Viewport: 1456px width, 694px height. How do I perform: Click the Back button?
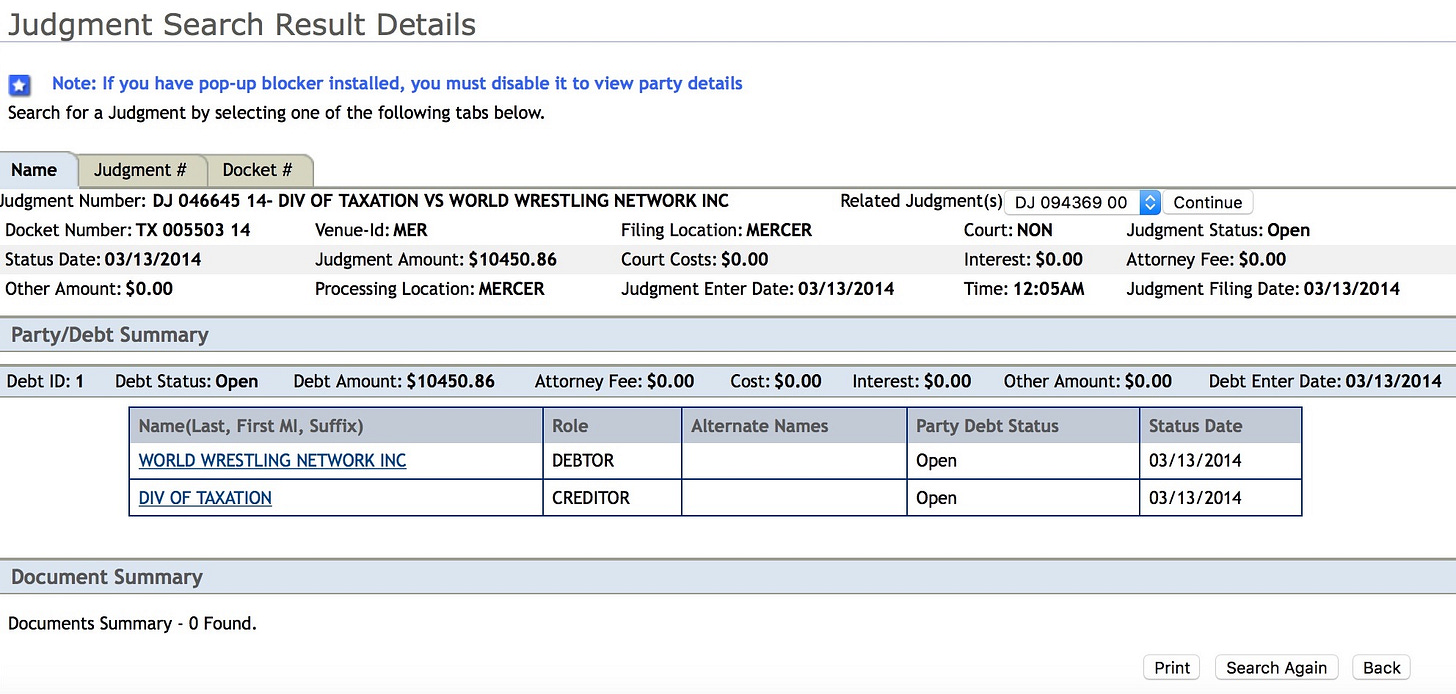click(x=1381, y=668)
